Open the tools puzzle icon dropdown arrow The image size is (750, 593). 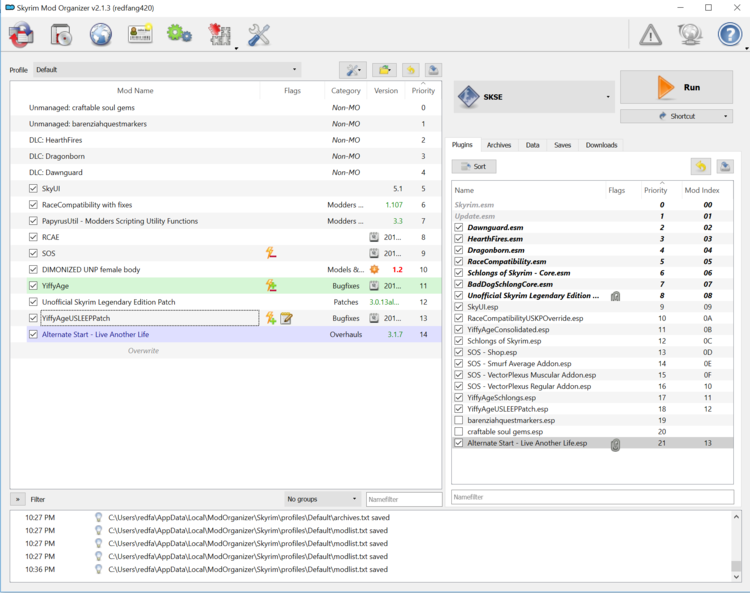coord(236,48)
